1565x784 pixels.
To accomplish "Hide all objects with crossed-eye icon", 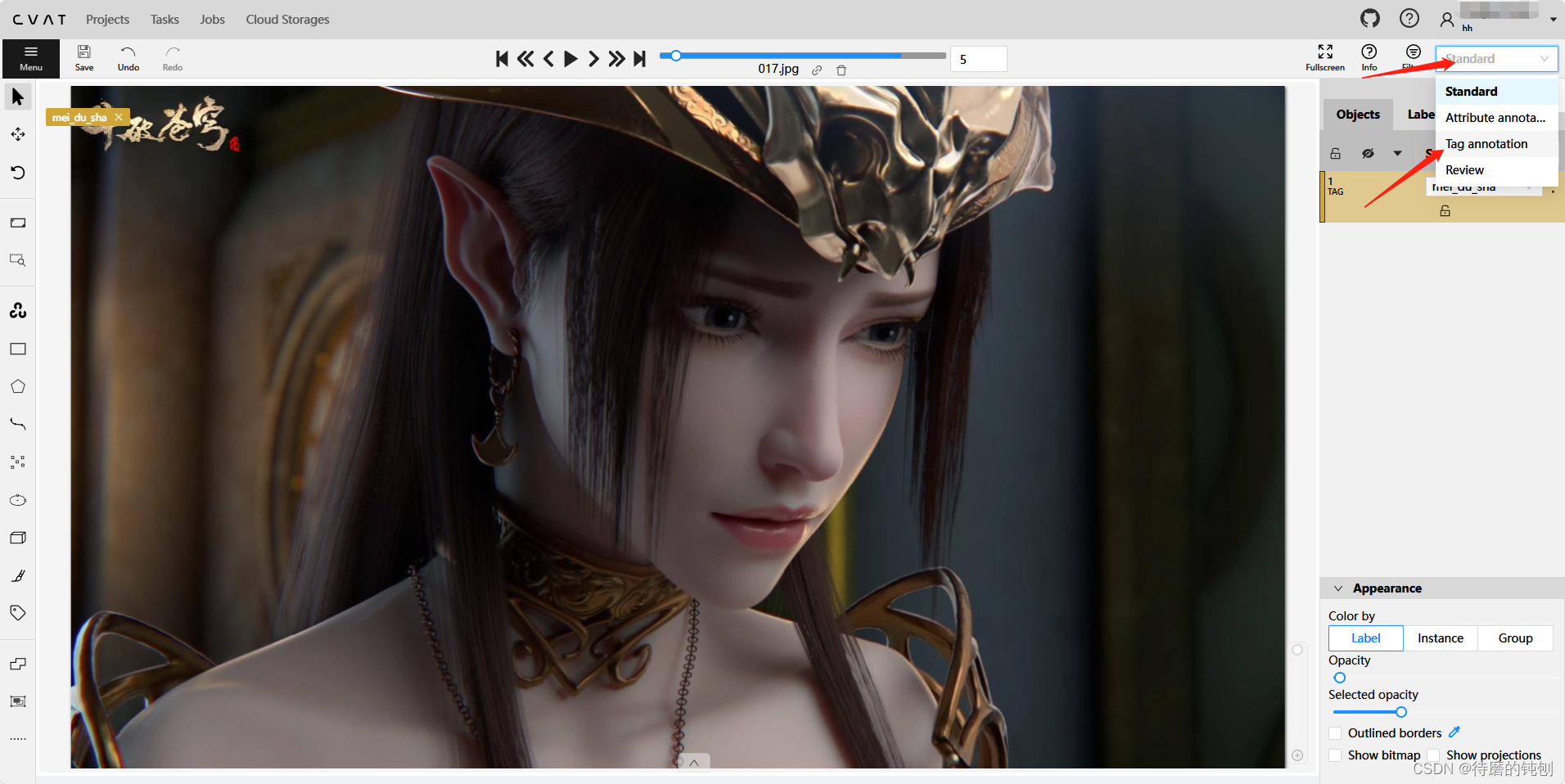I will pos(1368,153).
